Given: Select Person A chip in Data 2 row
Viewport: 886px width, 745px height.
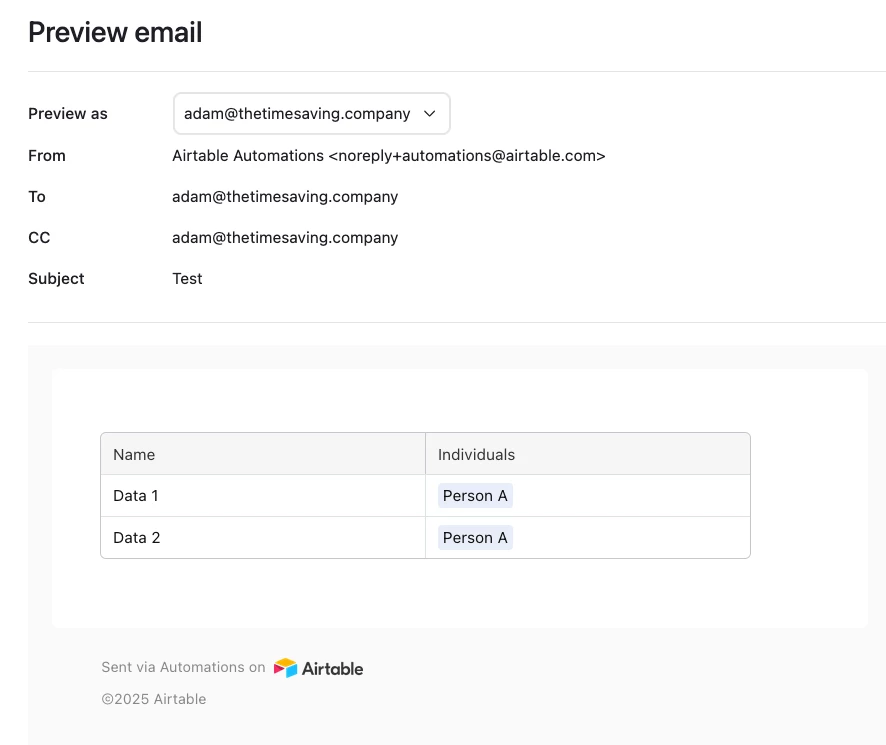Looking at the screenshot, I should (x=475, y=538).
